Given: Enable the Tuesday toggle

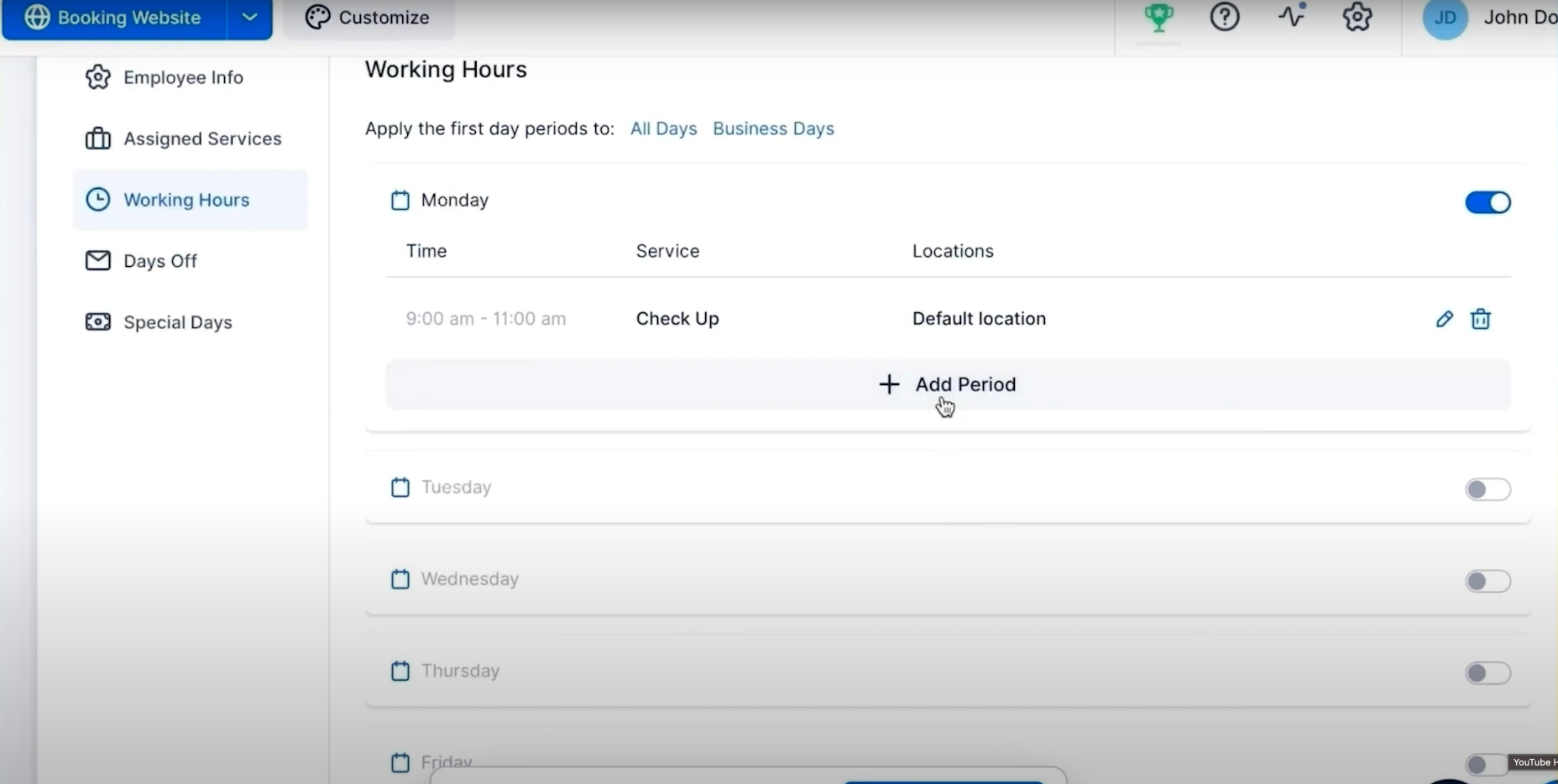Looking at the screenshot, I should (x=1487, y=489).
